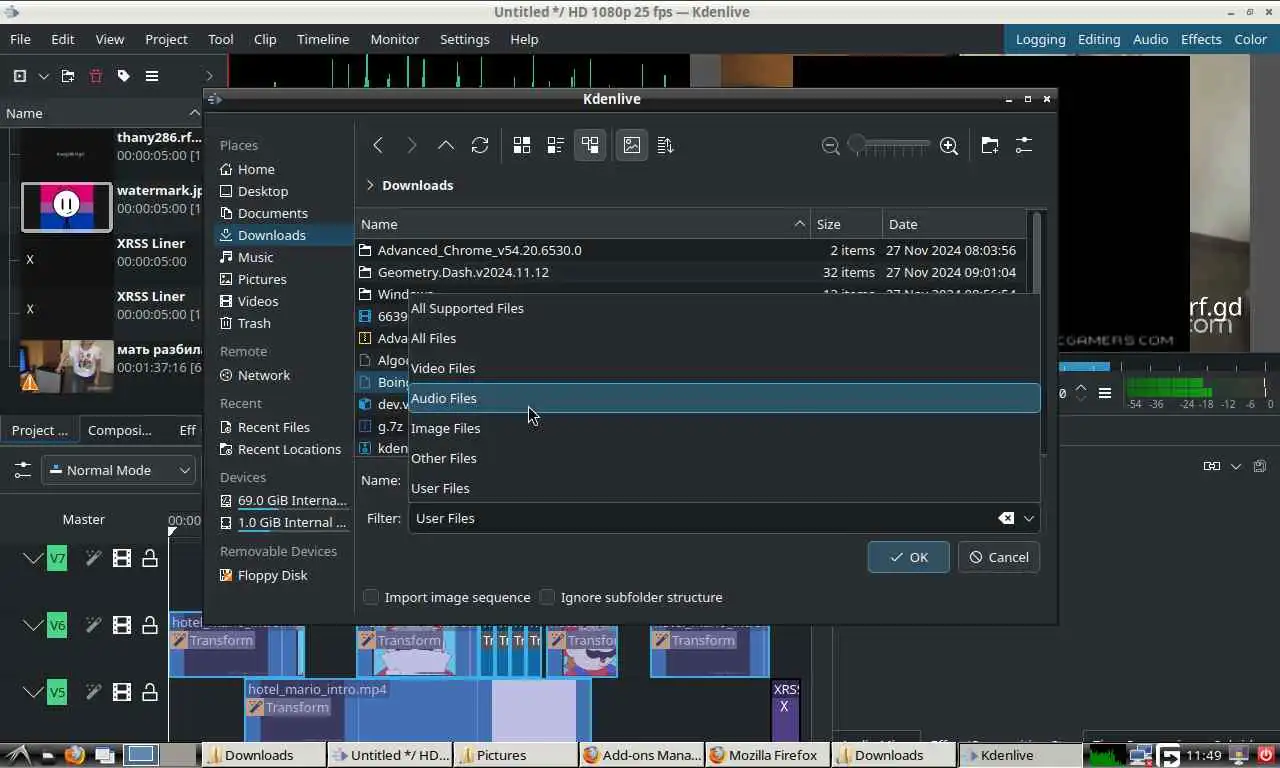Hide video on track V6

[122, 625]
